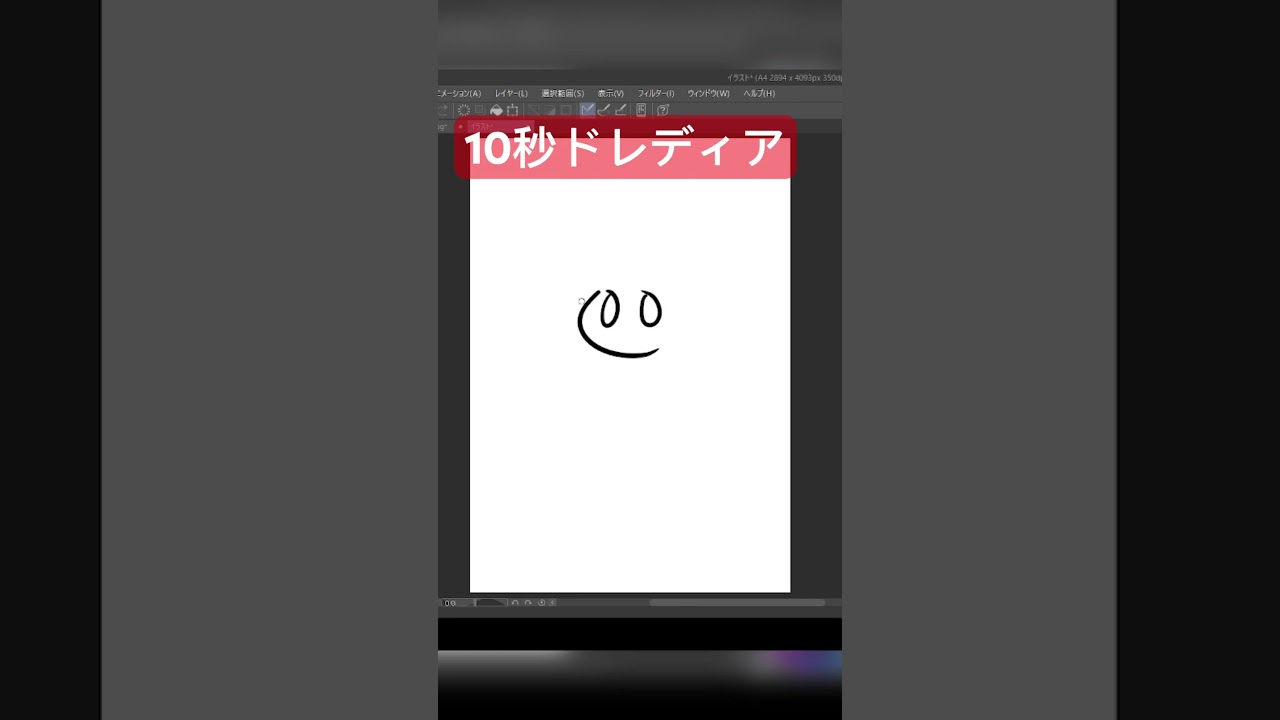Click rotate canvas left icon
This screenshot has height=720, width=1280.
(516, 603)
